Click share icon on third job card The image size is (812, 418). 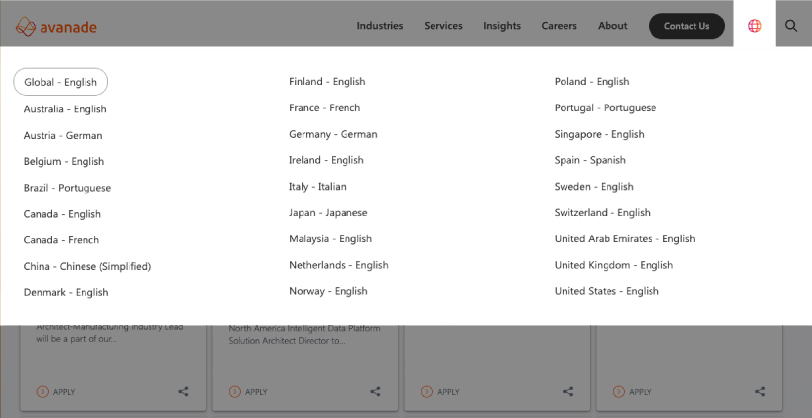[x=567, y=392]
